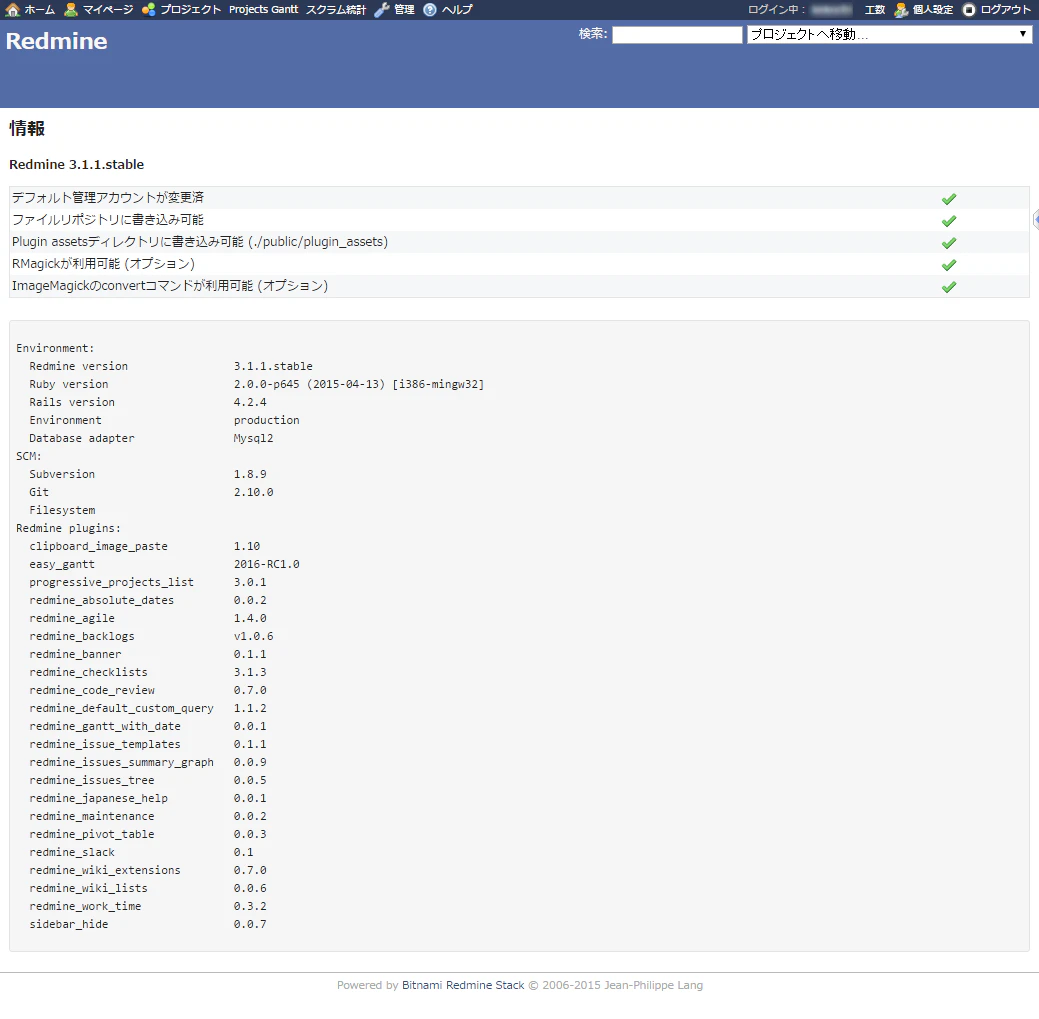Click the redmine_agile plugin name
Screen dimensions: 1039x1019
[x=72, y=618]
